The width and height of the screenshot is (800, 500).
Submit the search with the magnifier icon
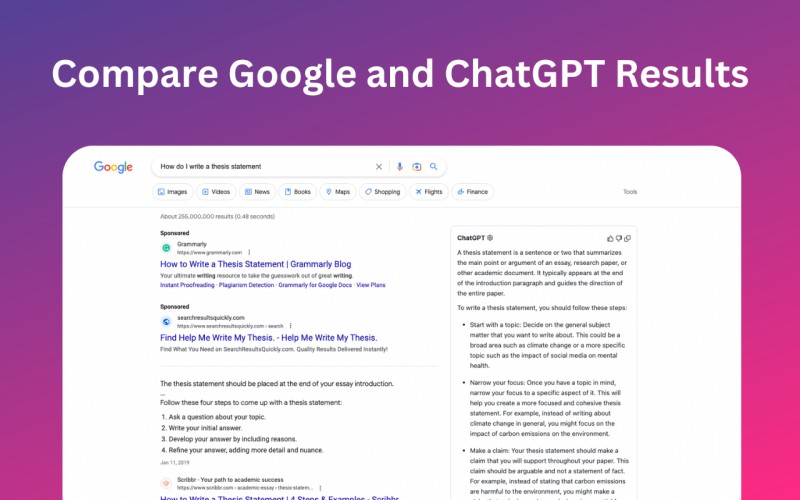point(434,166)
